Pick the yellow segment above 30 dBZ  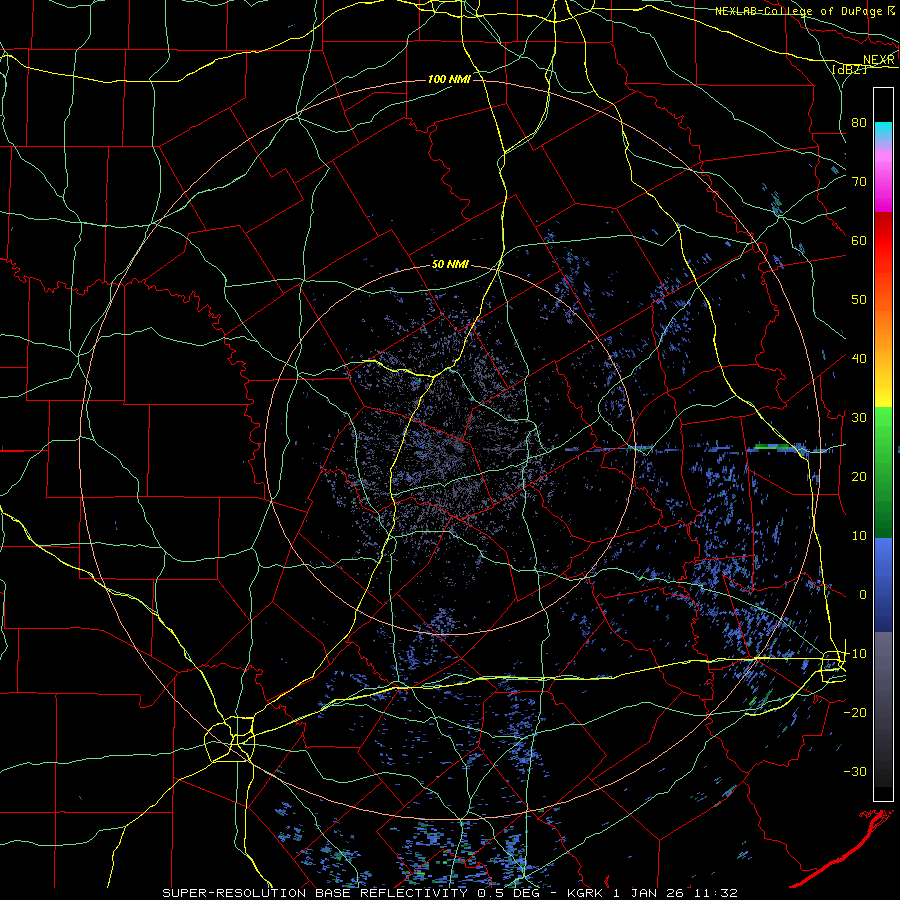[x=883, y=390]
